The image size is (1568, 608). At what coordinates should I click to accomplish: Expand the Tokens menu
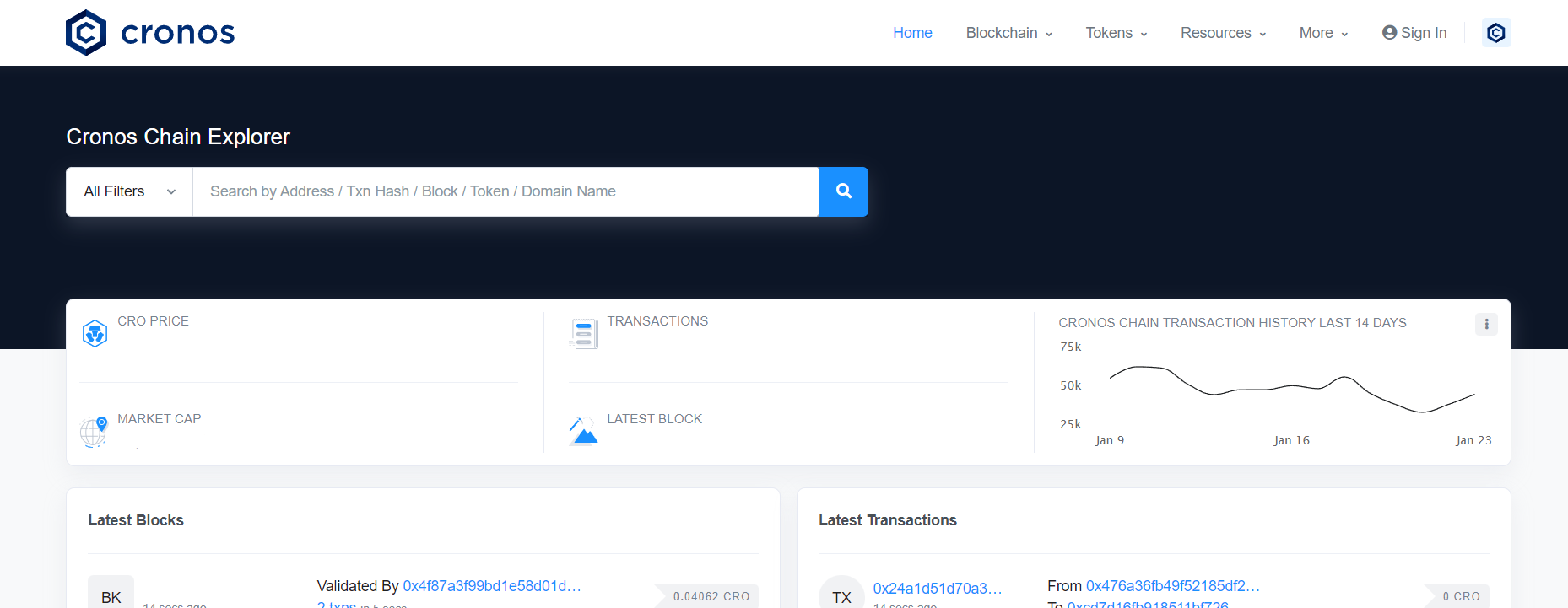1117,33
